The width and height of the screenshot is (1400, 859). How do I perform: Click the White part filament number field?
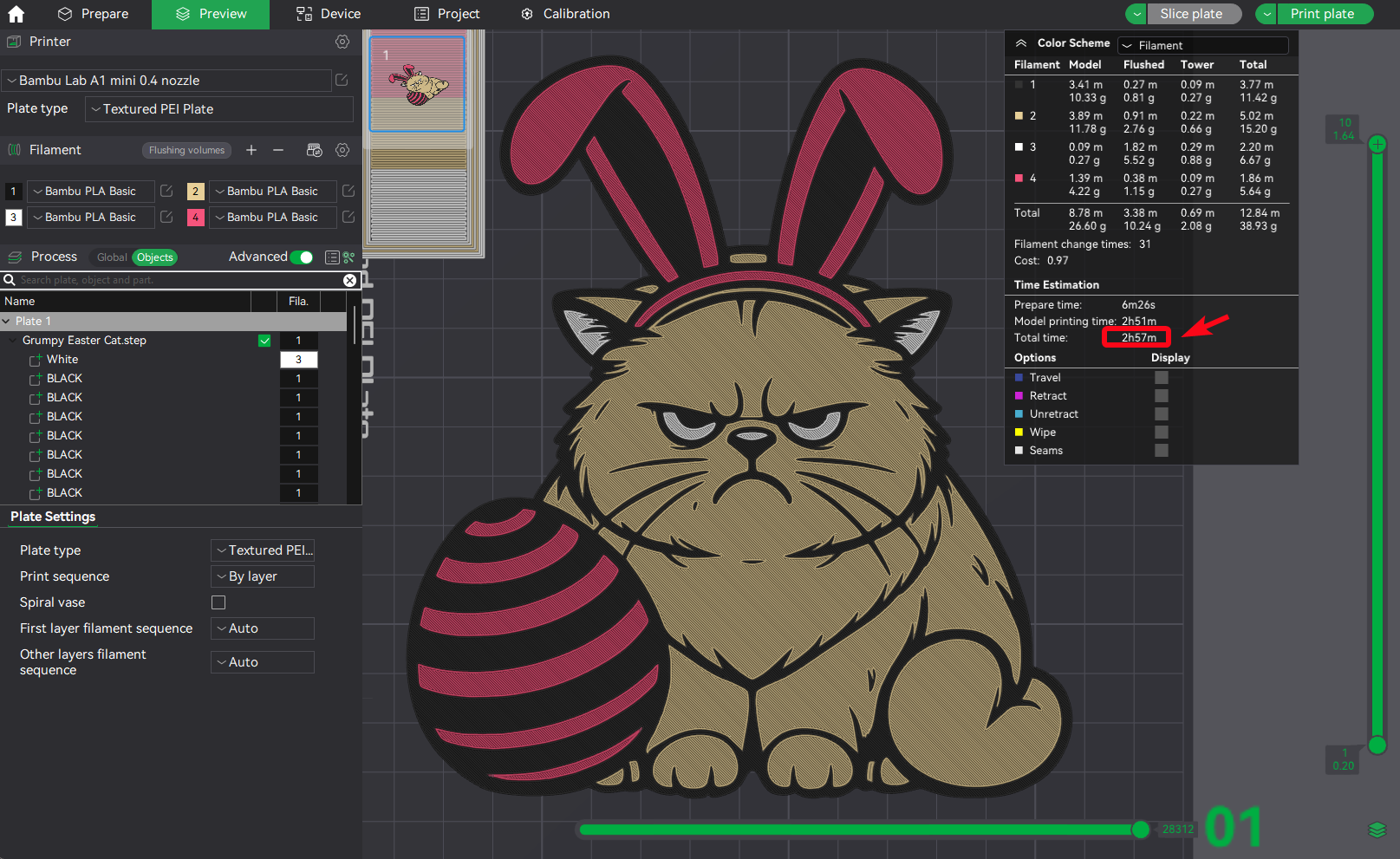[299, 360]
